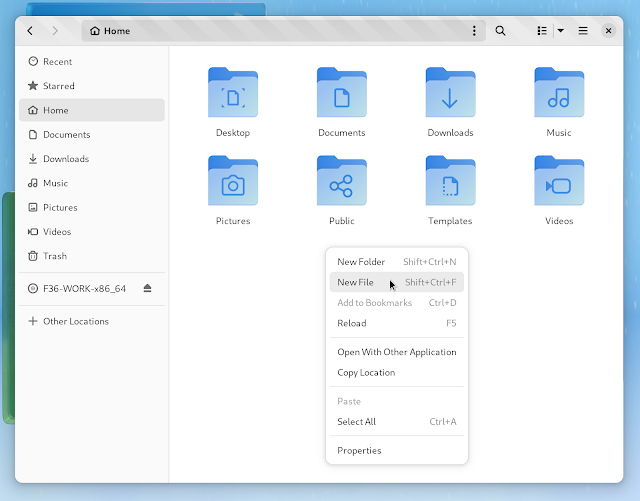Select the Public share folder
Viewport: 640px width, 501px height.
pyautogui.click(x=342, y=180)
